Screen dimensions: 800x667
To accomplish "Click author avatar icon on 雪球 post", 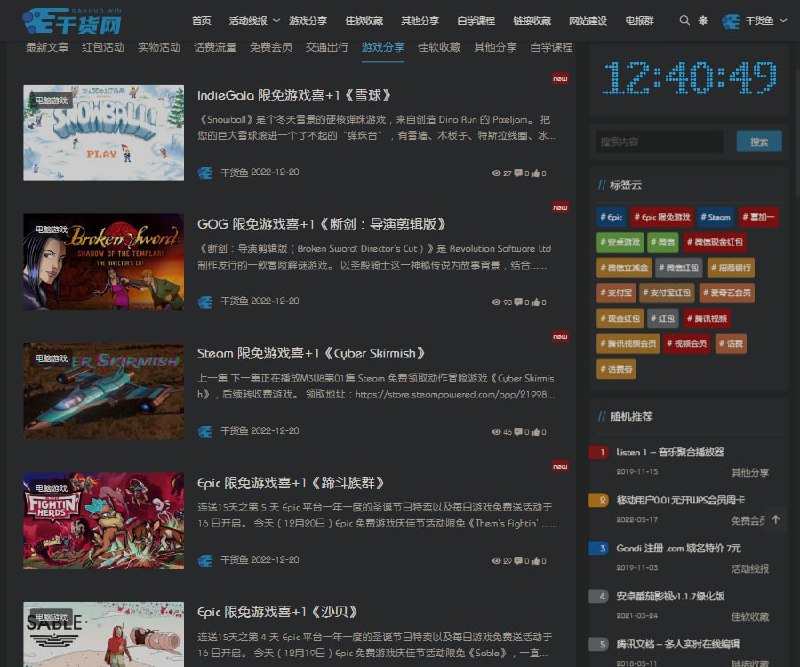I will pos(205,173).
